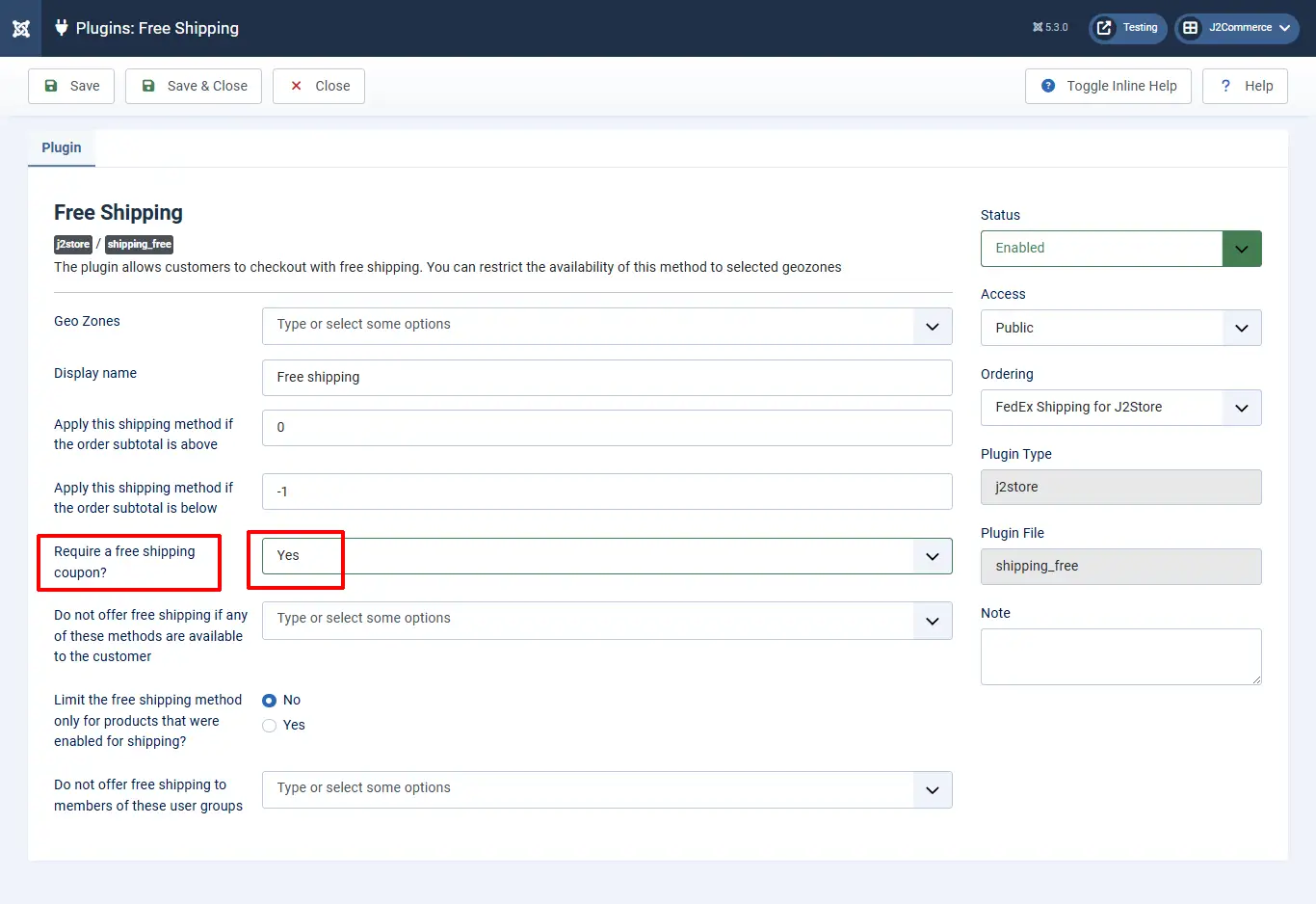Click Toggle Inline Help
1316x904 pixels.
(x=1108, y=86)
